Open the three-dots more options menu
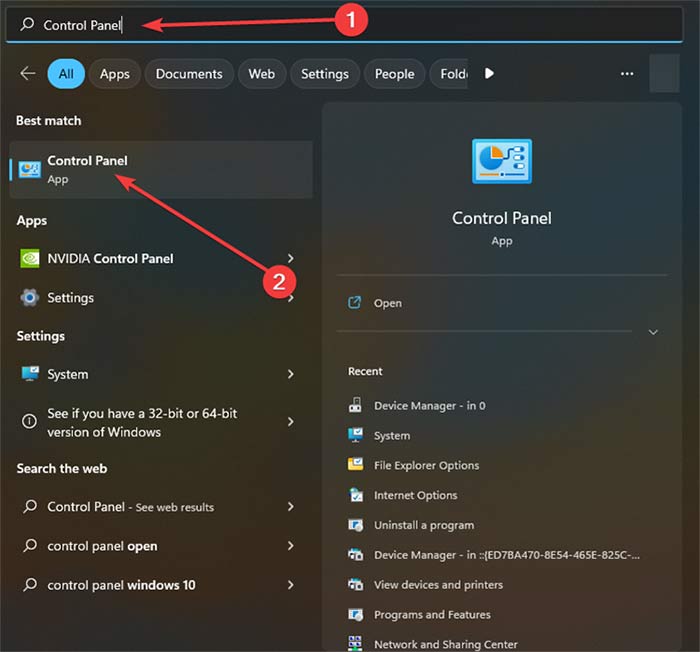The image size is (700, 652). [x=627, y=74]
